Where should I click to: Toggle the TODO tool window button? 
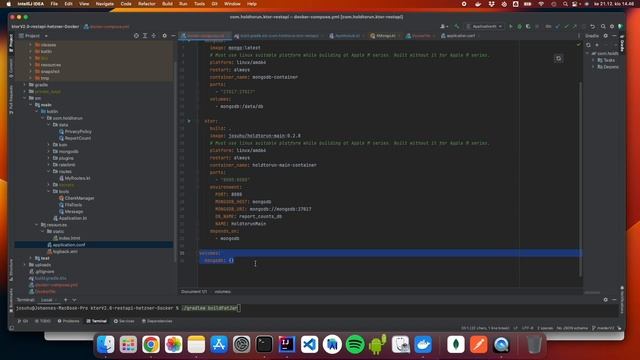(x=43, y=321)
